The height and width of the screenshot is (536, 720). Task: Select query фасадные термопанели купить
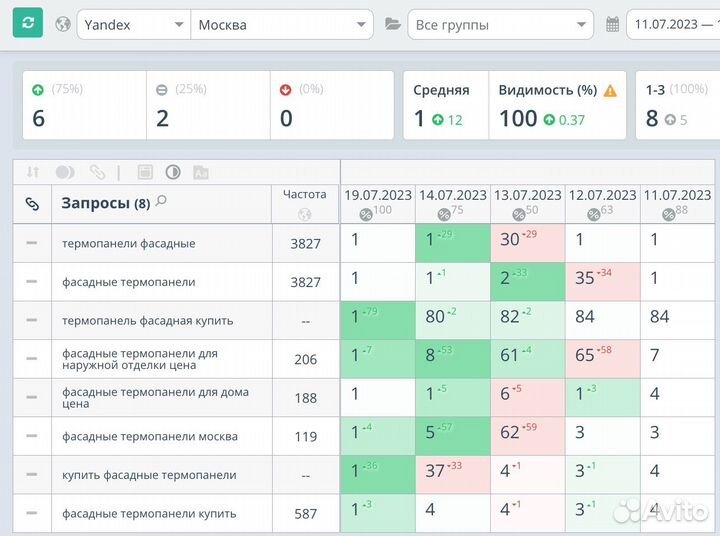coord(149,513)
